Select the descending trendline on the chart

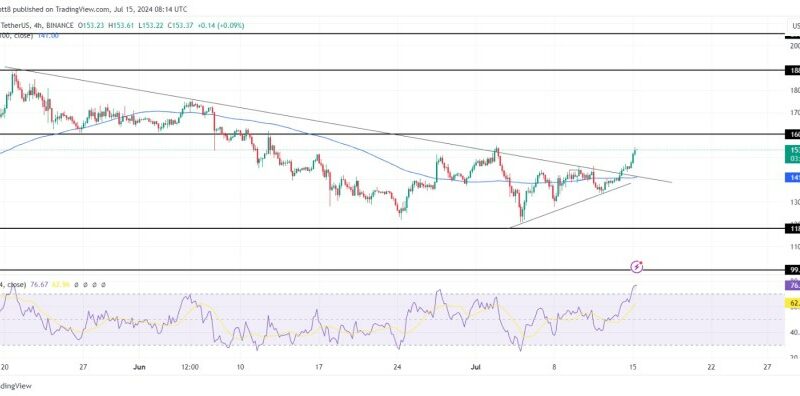[x=337, y=124]
